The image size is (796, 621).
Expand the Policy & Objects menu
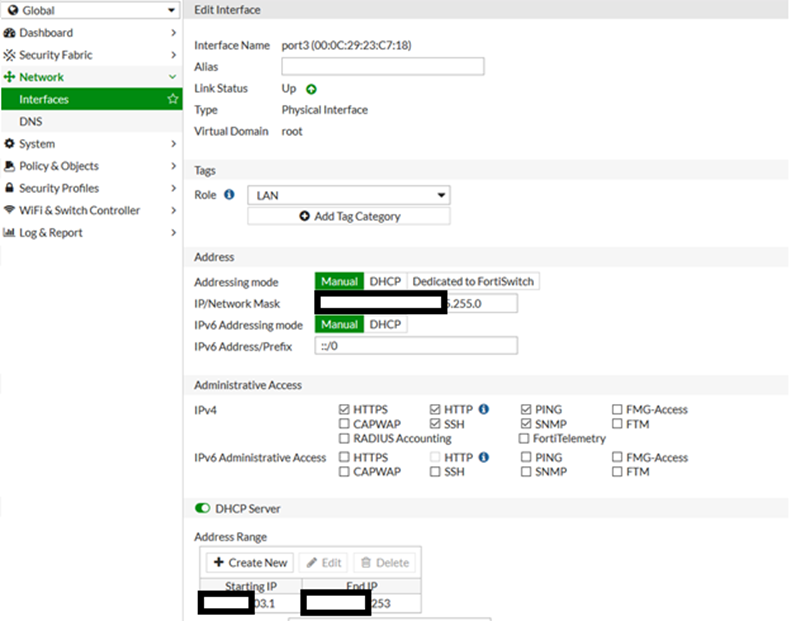88,166
